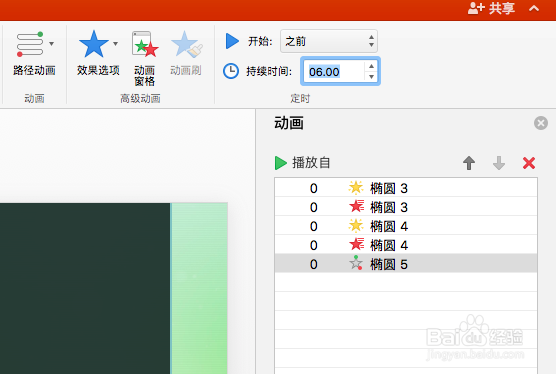Select the 椭圆 5 path animation row
This screenshot has height=374, width=556.
pyautogui.click(x=406, y=264)
